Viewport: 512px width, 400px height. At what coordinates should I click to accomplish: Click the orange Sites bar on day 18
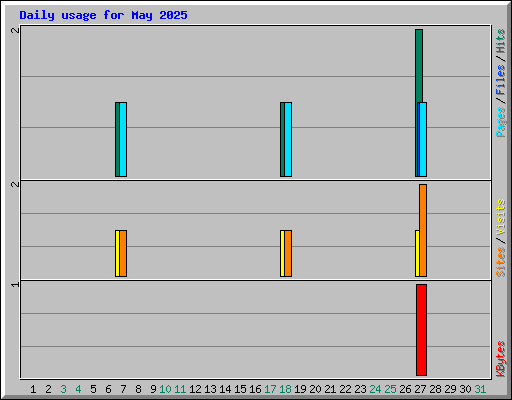[x=288, y=253]
